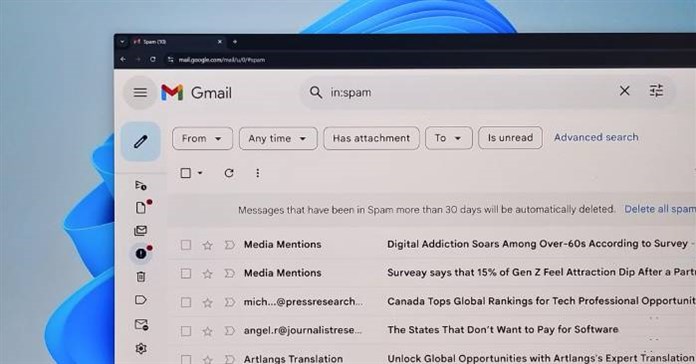Open Digital Addiction Soars Among Over-60s email
This screenshot has width=696, height=364.
click(x=539, y=243)
